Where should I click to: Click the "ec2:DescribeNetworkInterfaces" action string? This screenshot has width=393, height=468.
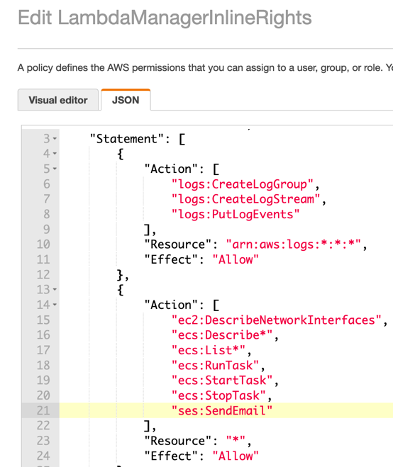pyautogui.click(x=276, y=320)
